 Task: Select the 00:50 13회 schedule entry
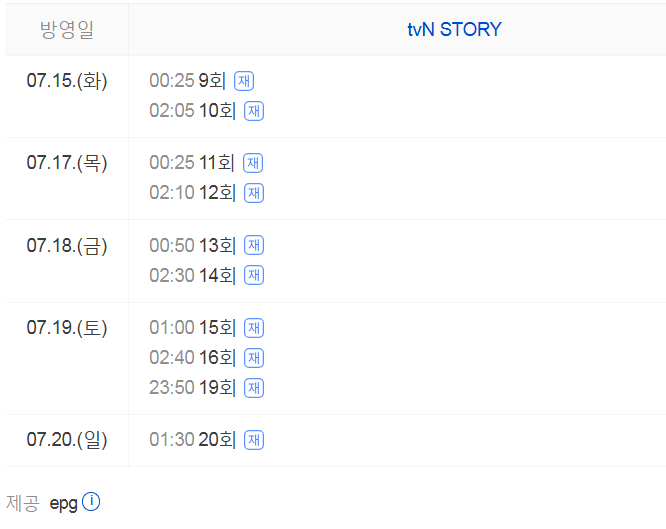tap(192, 245)
